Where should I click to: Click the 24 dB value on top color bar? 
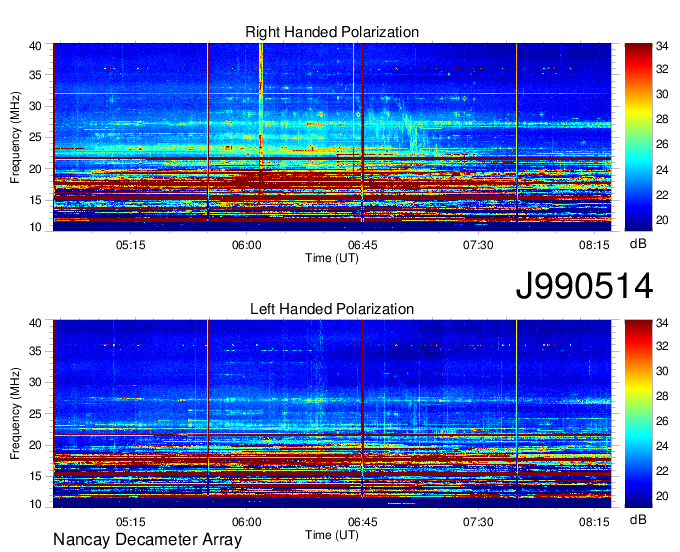coord(662,170)
